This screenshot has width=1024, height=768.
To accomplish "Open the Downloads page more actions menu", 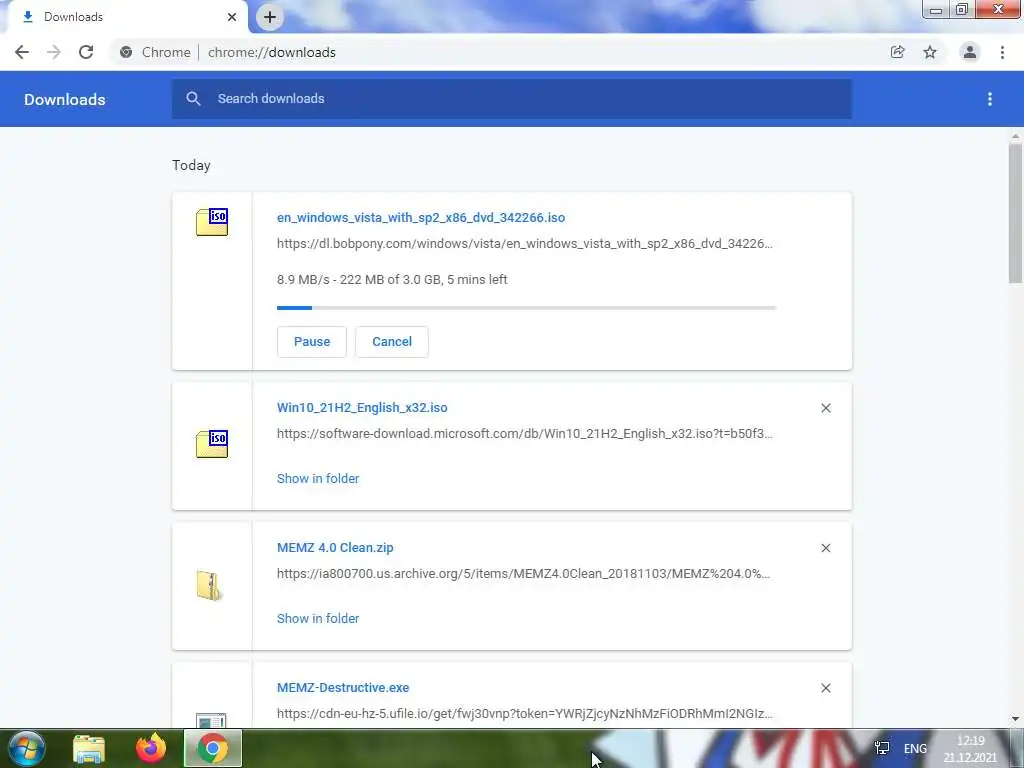I will point(990,99).
